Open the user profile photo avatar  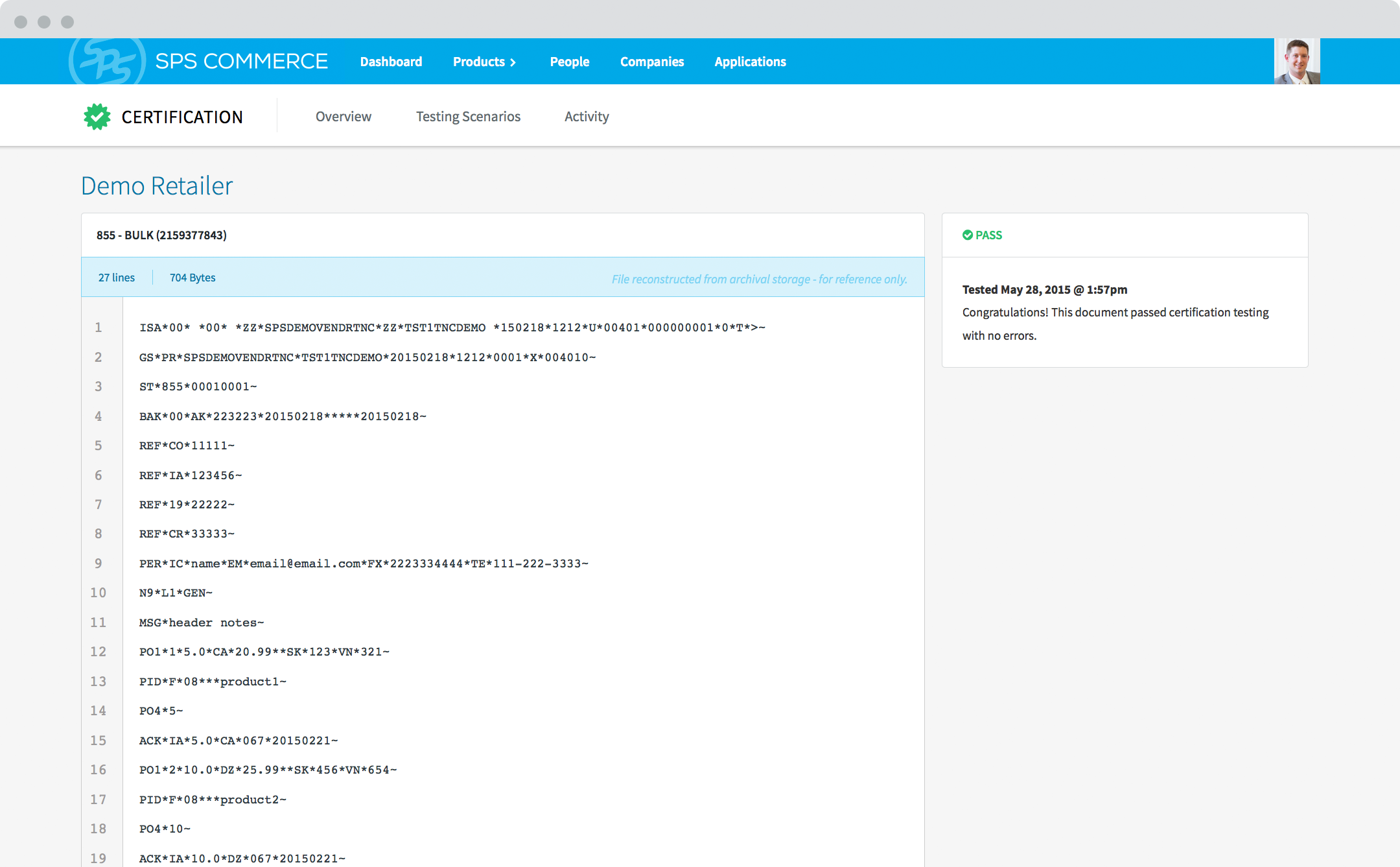pyautogui.click(x=1297, y=62)
